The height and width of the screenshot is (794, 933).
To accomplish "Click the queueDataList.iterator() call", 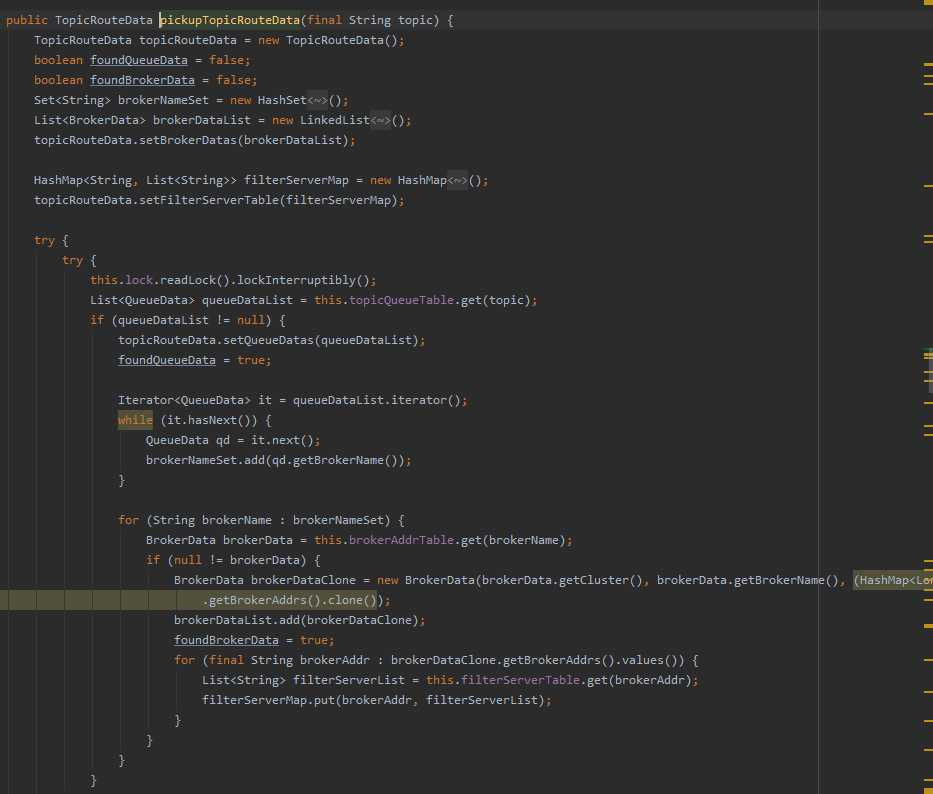I will (377, 401).
